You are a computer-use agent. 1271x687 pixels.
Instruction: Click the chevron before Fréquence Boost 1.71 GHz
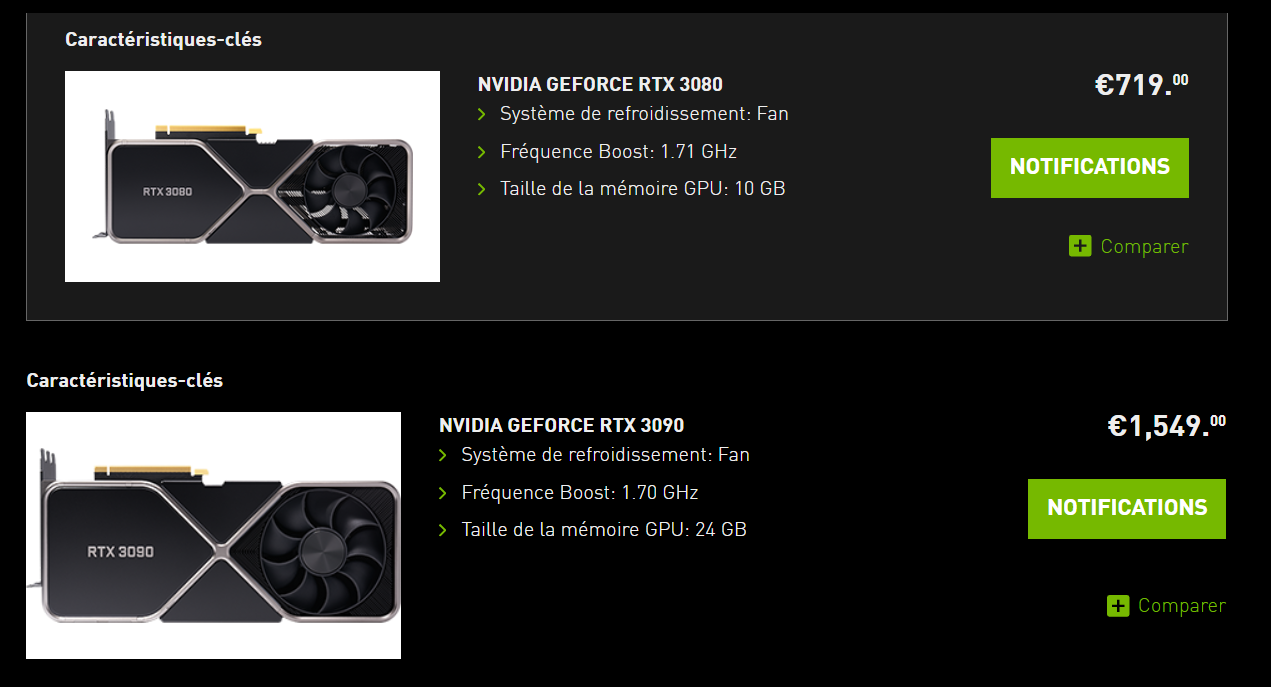(482, 152)
